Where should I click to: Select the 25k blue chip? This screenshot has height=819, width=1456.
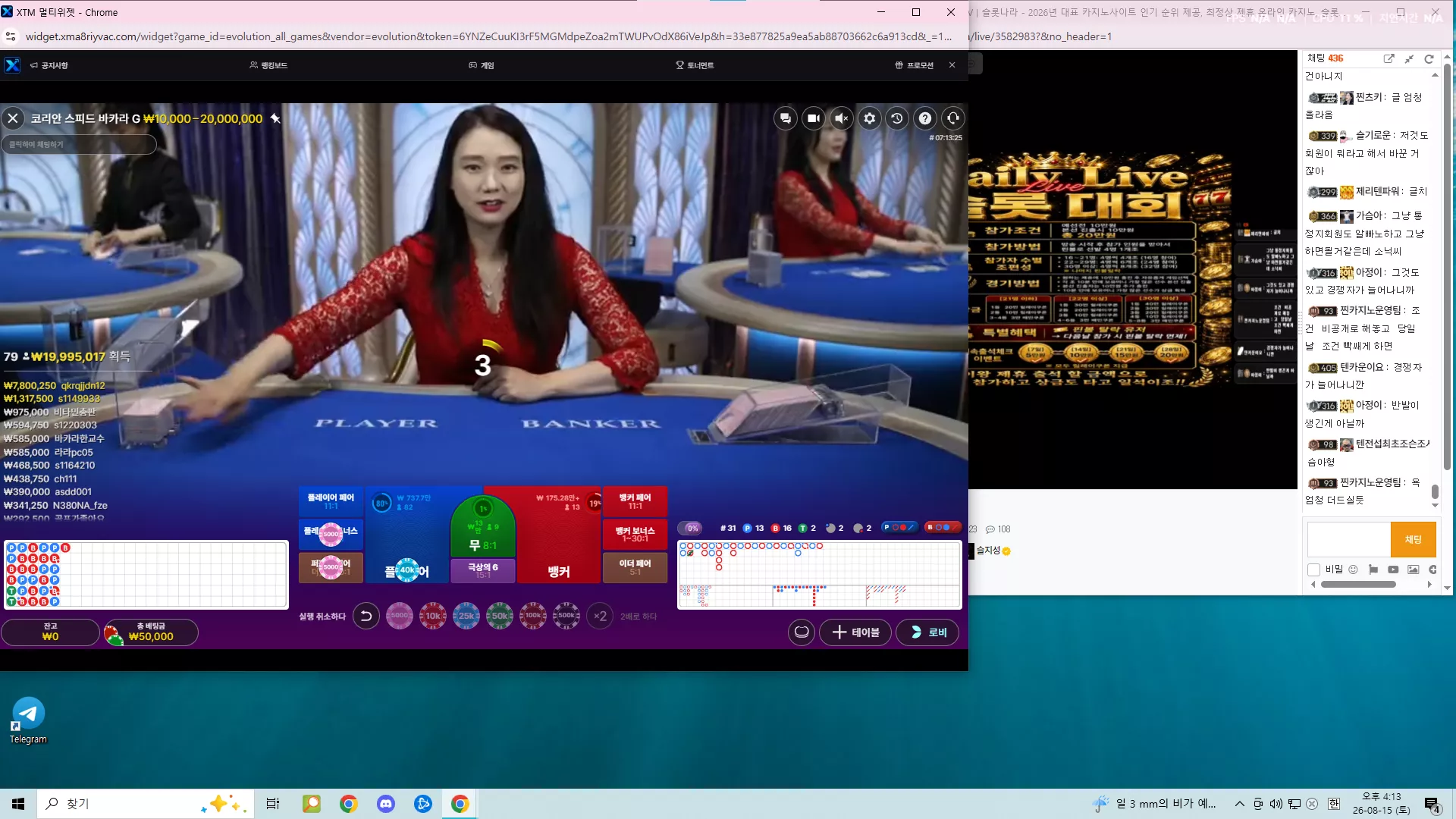(x=466, y=616)
